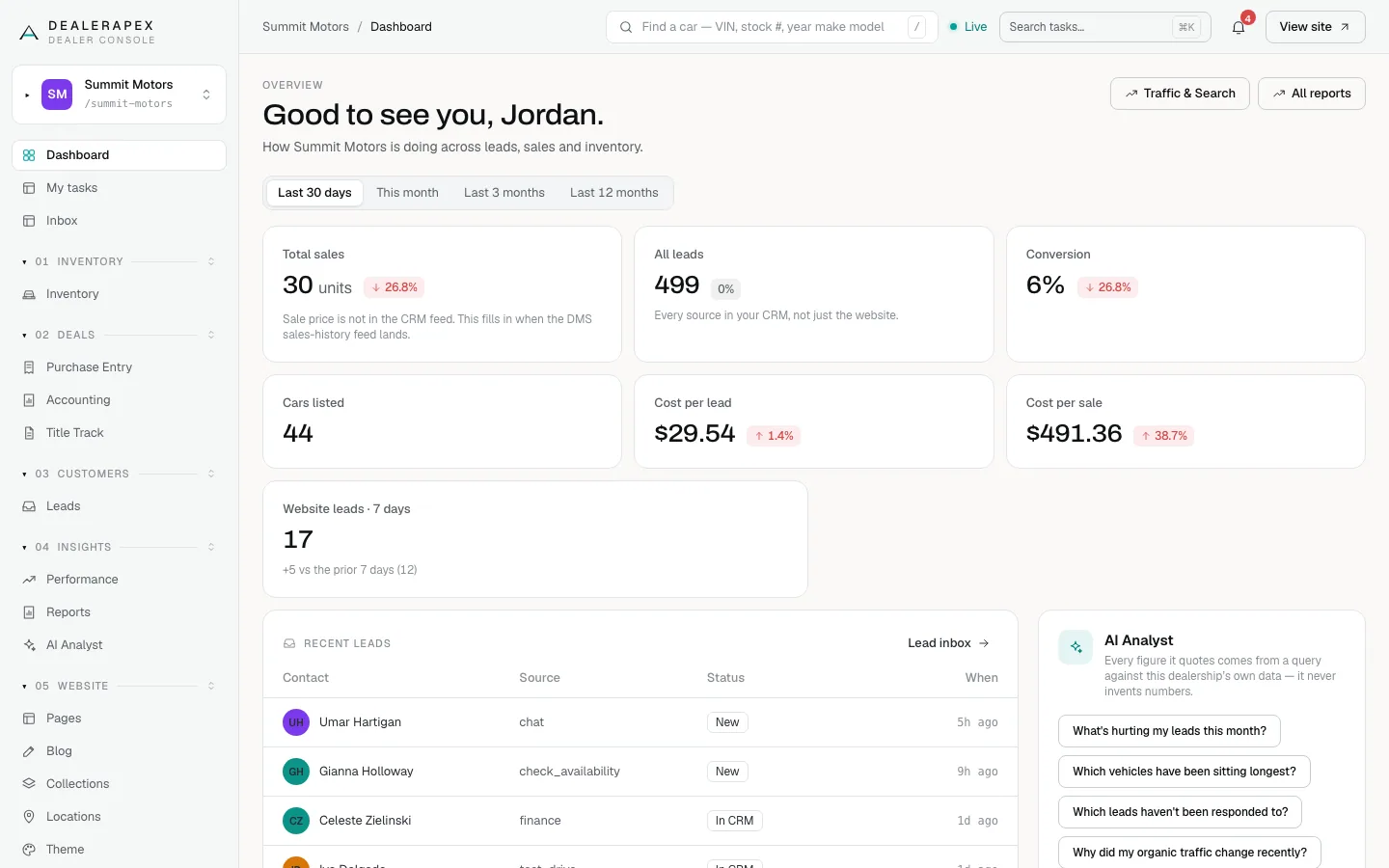Ask What's hurting my leads this month?
This screenshot has width=1389, height=868.
1169,731
